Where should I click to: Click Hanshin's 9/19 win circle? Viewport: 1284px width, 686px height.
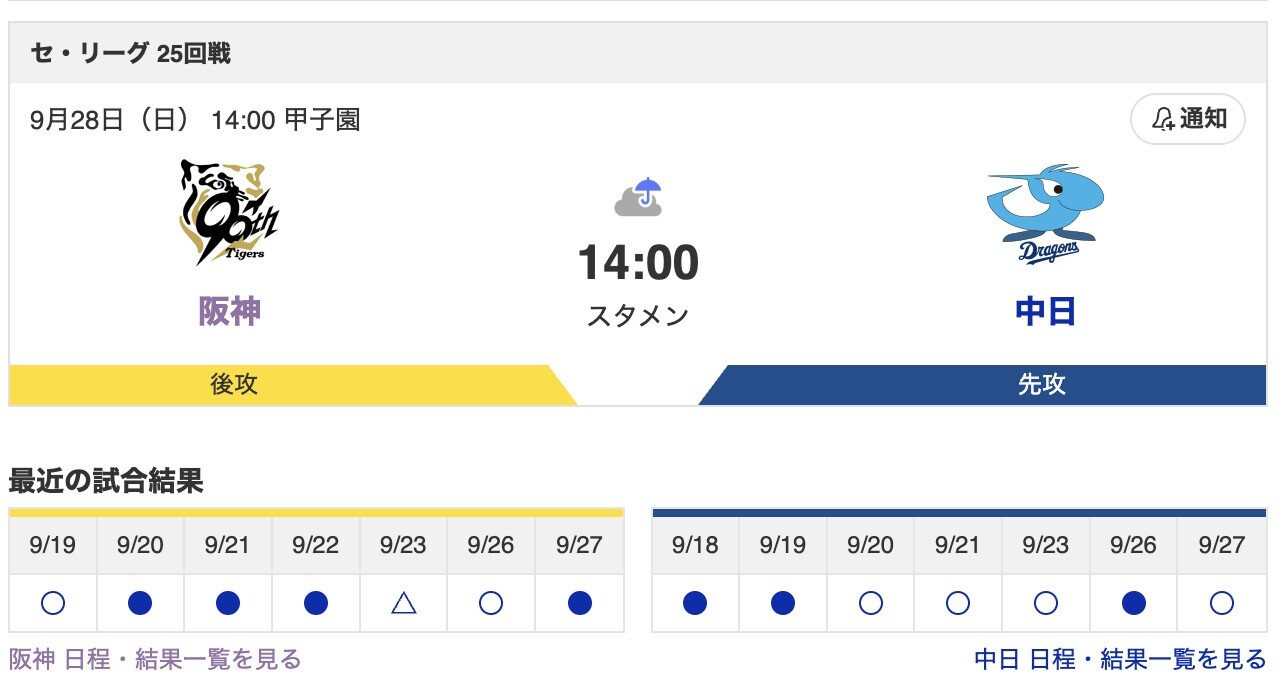pos(53,603)
